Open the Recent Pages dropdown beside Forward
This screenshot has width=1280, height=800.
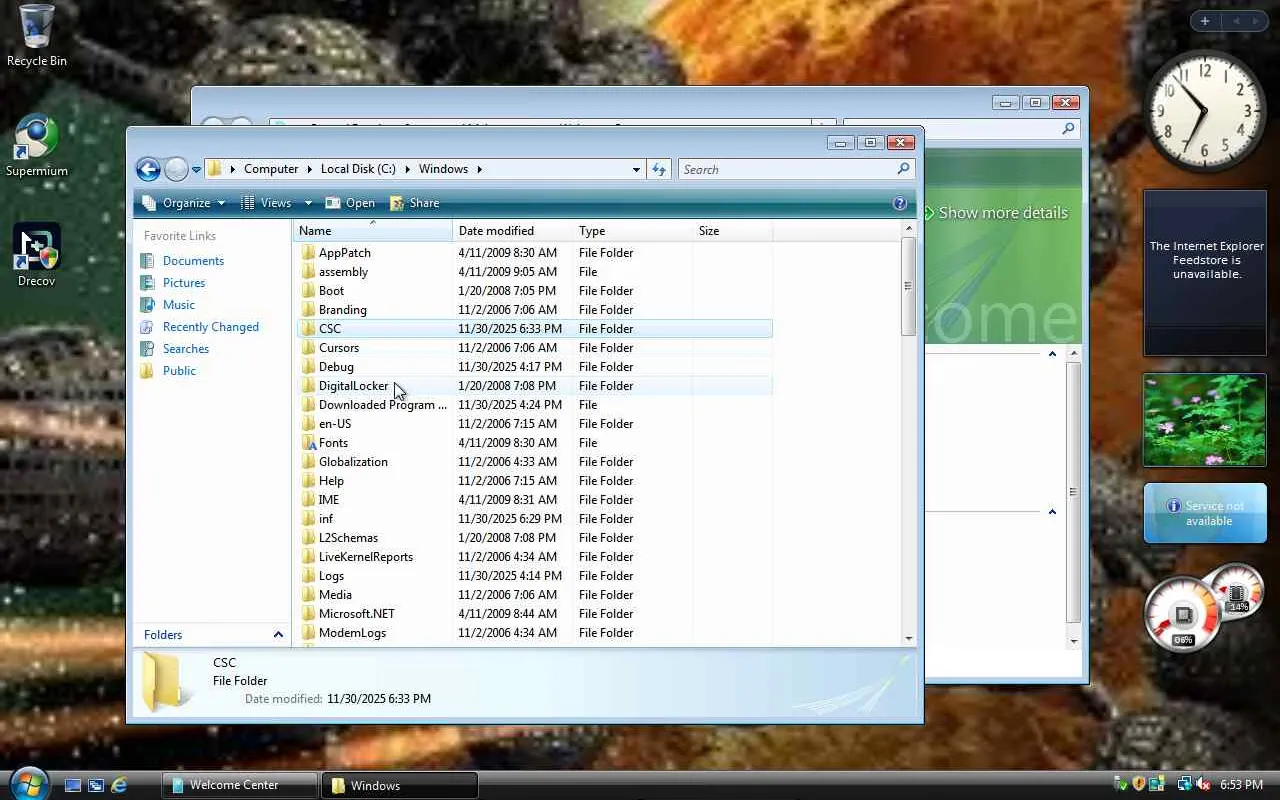coord(197,169)
